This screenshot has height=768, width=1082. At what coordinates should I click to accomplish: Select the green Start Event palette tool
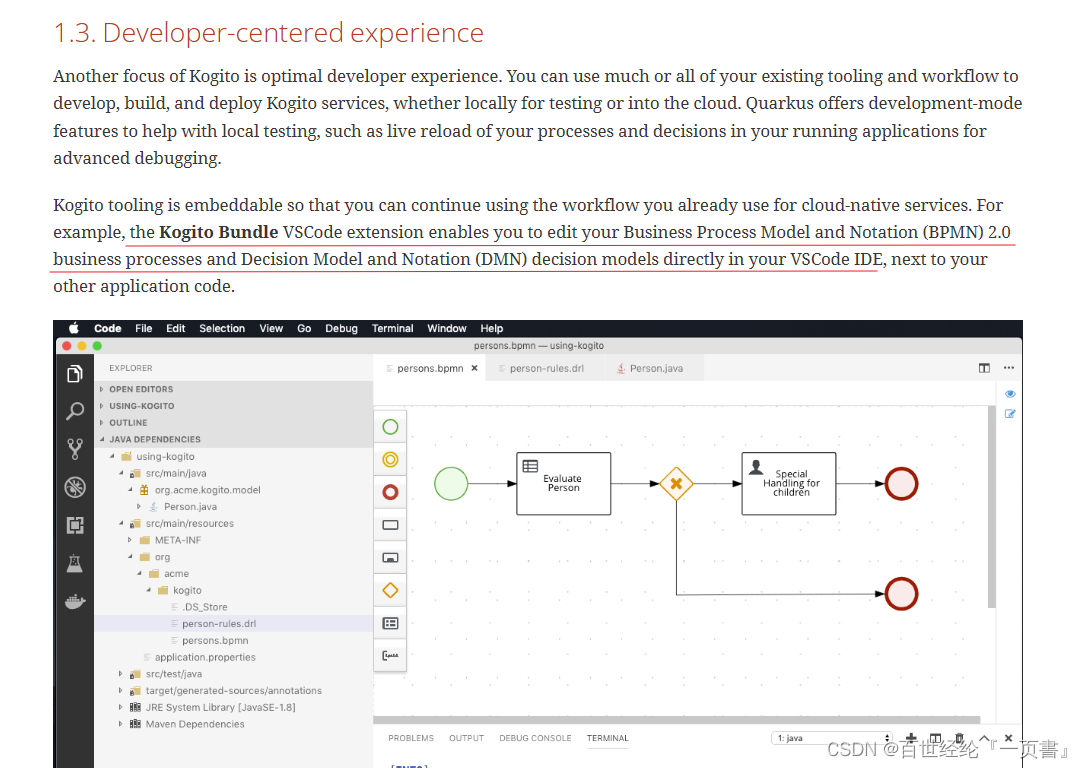(x=390, y=427)
